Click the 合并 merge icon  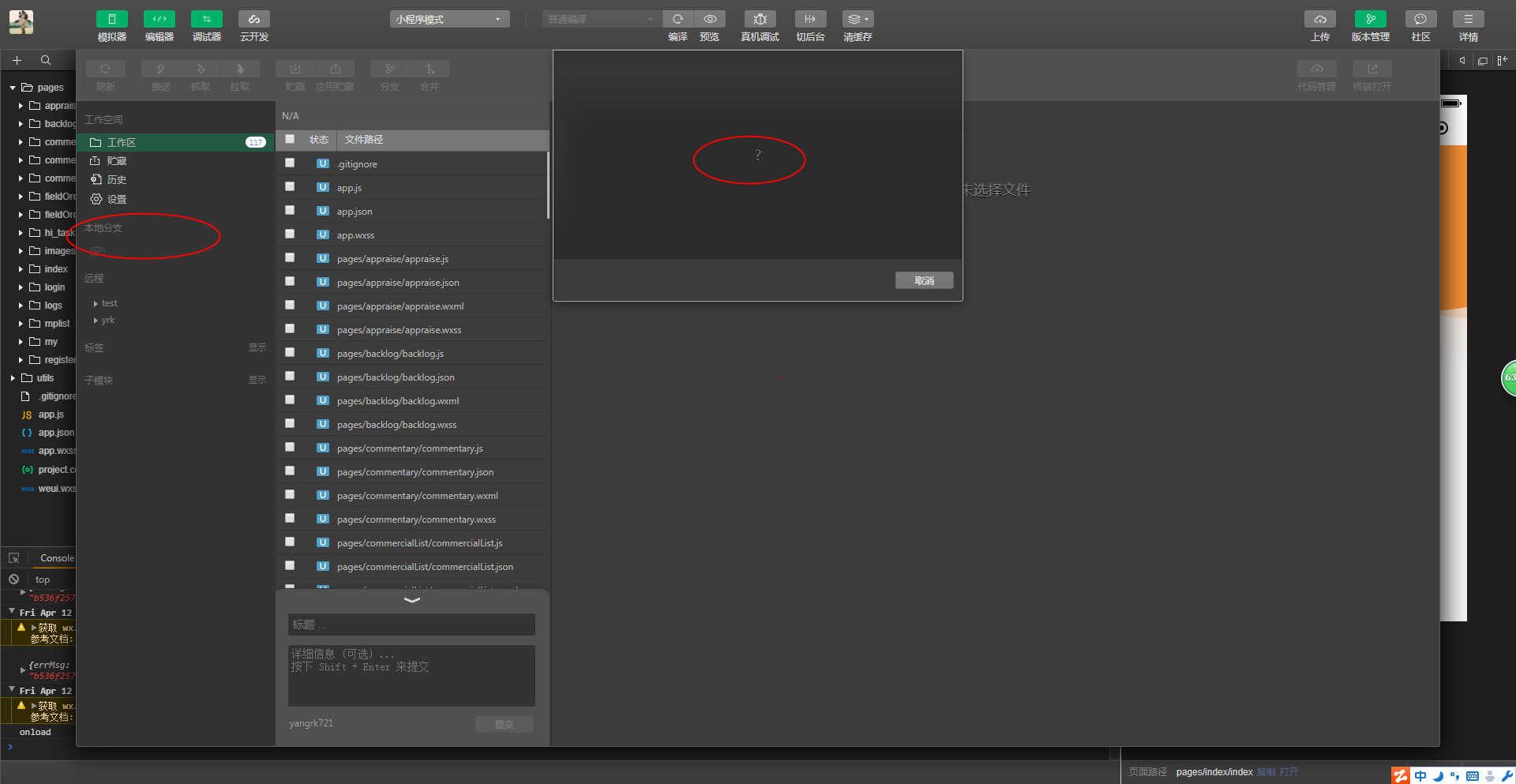430,69
